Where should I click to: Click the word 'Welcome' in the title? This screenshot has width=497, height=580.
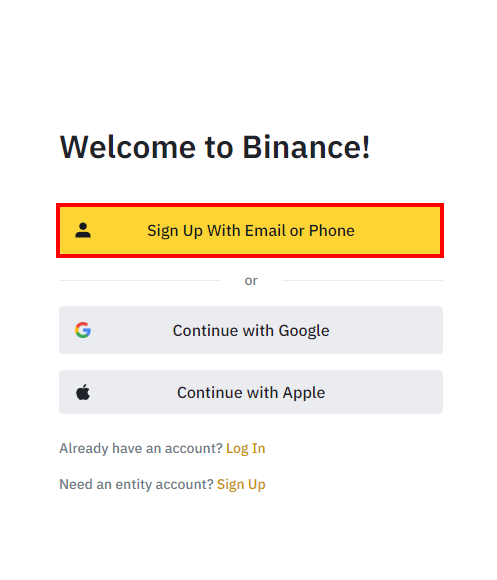pos(128,147)
